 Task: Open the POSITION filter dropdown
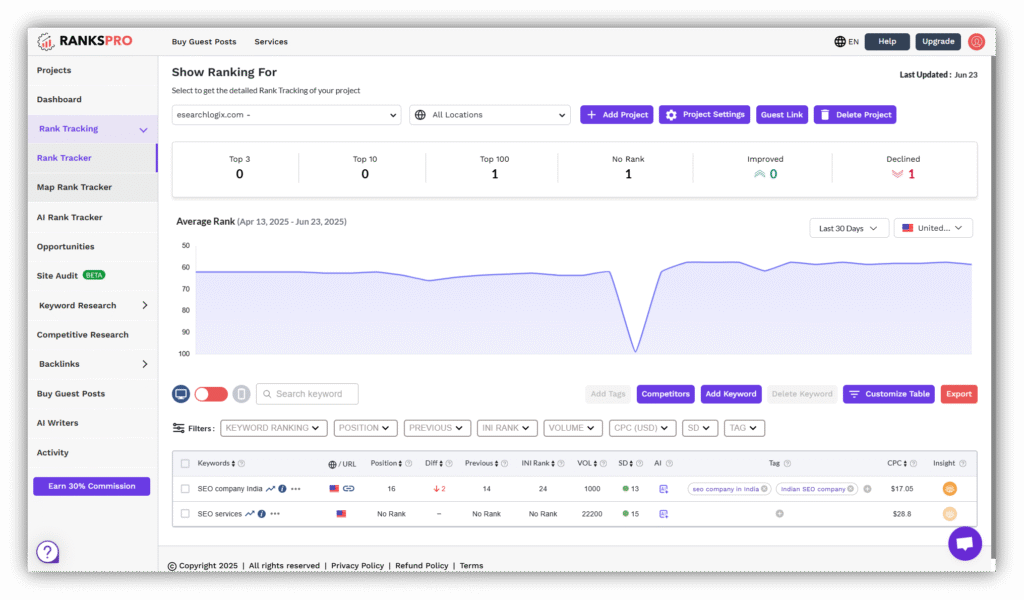(x=364, y=428)
